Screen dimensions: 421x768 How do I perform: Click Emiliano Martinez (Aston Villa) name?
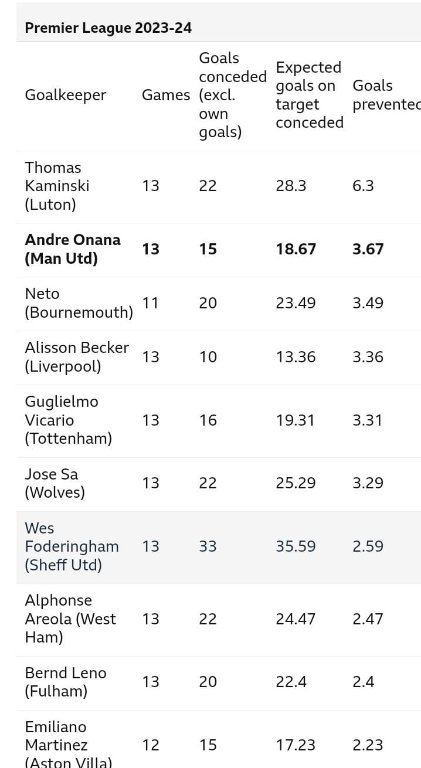tap(69, 745)
